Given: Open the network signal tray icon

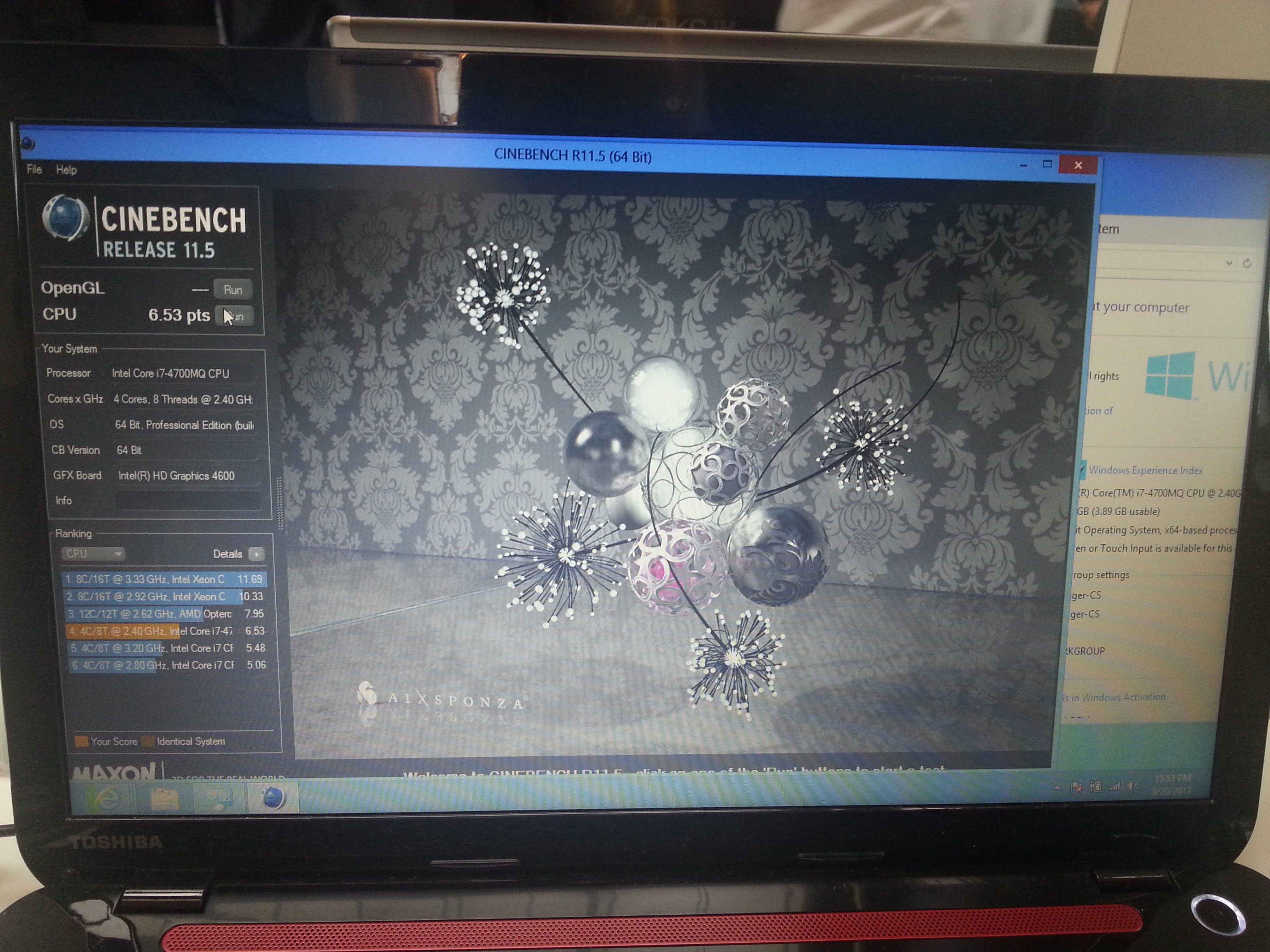Looking at the screenshot, I should pyautogui.click(x=1114, y=786).
